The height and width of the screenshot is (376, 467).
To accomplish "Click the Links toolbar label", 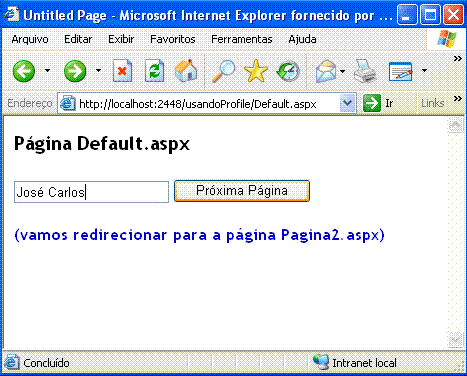I will click(433, 103).
